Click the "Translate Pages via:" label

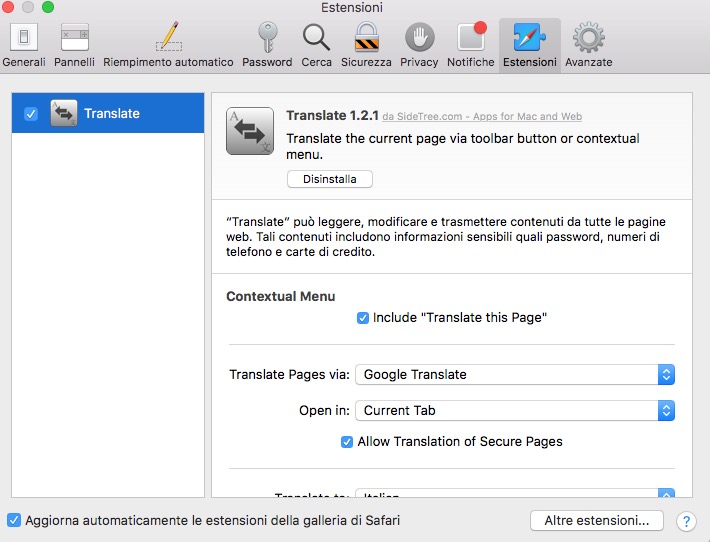coord(289,374)
